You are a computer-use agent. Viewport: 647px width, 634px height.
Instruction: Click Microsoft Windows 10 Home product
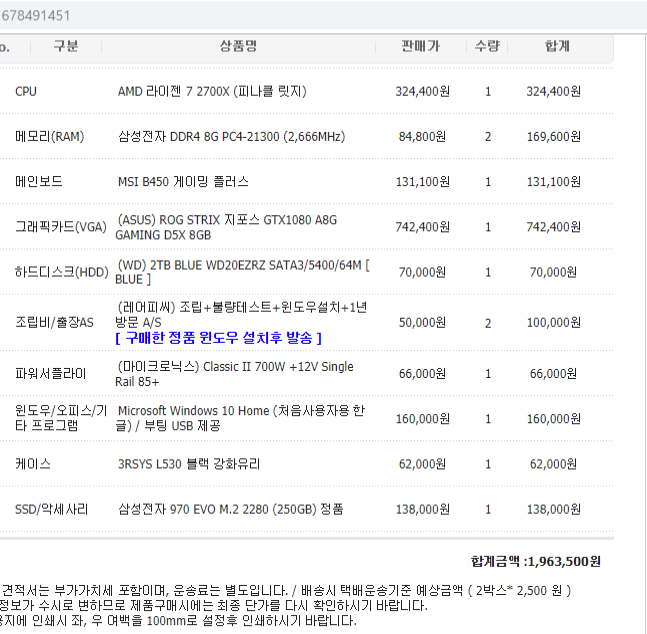(x=240, y=418)
